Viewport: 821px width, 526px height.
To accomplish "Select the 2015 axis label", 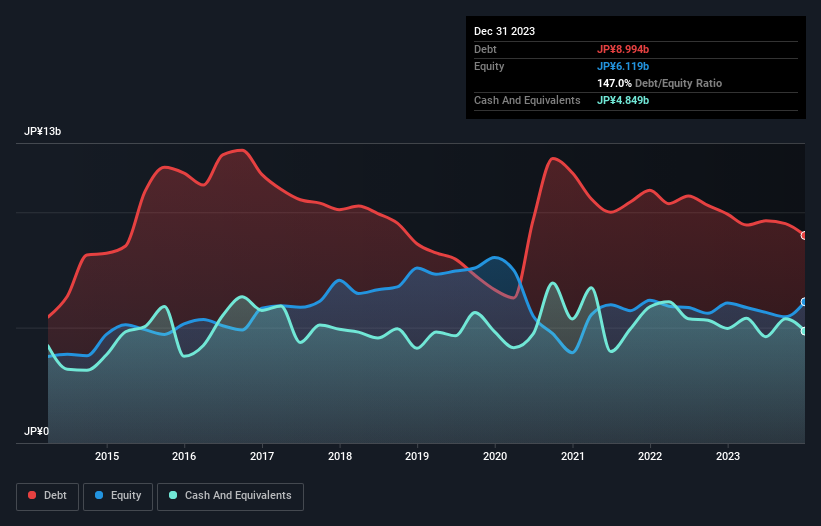I will click(x=107, y=456).
